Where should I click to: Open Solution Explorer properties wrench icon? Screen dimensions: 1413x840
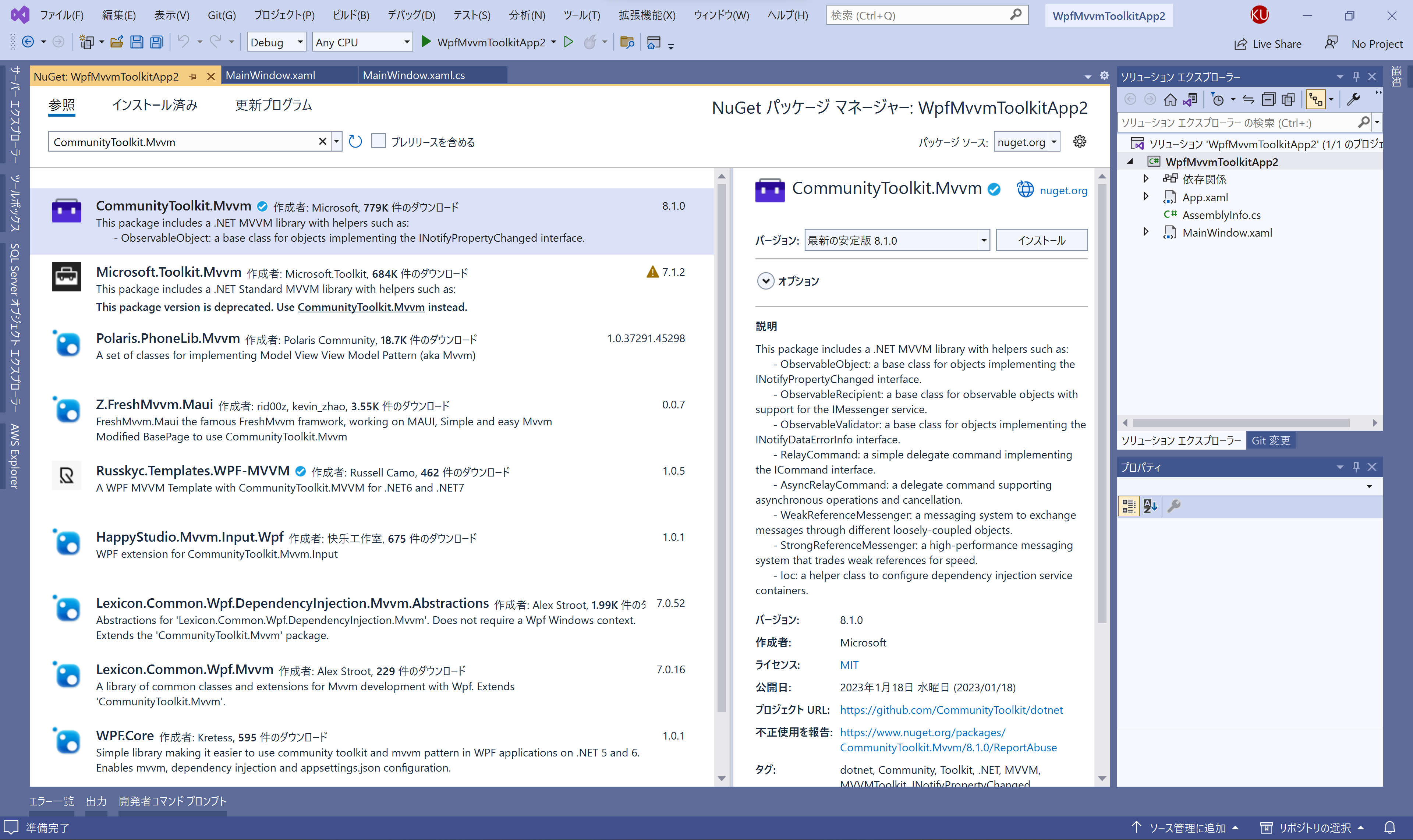click(x=1353, y=100)
